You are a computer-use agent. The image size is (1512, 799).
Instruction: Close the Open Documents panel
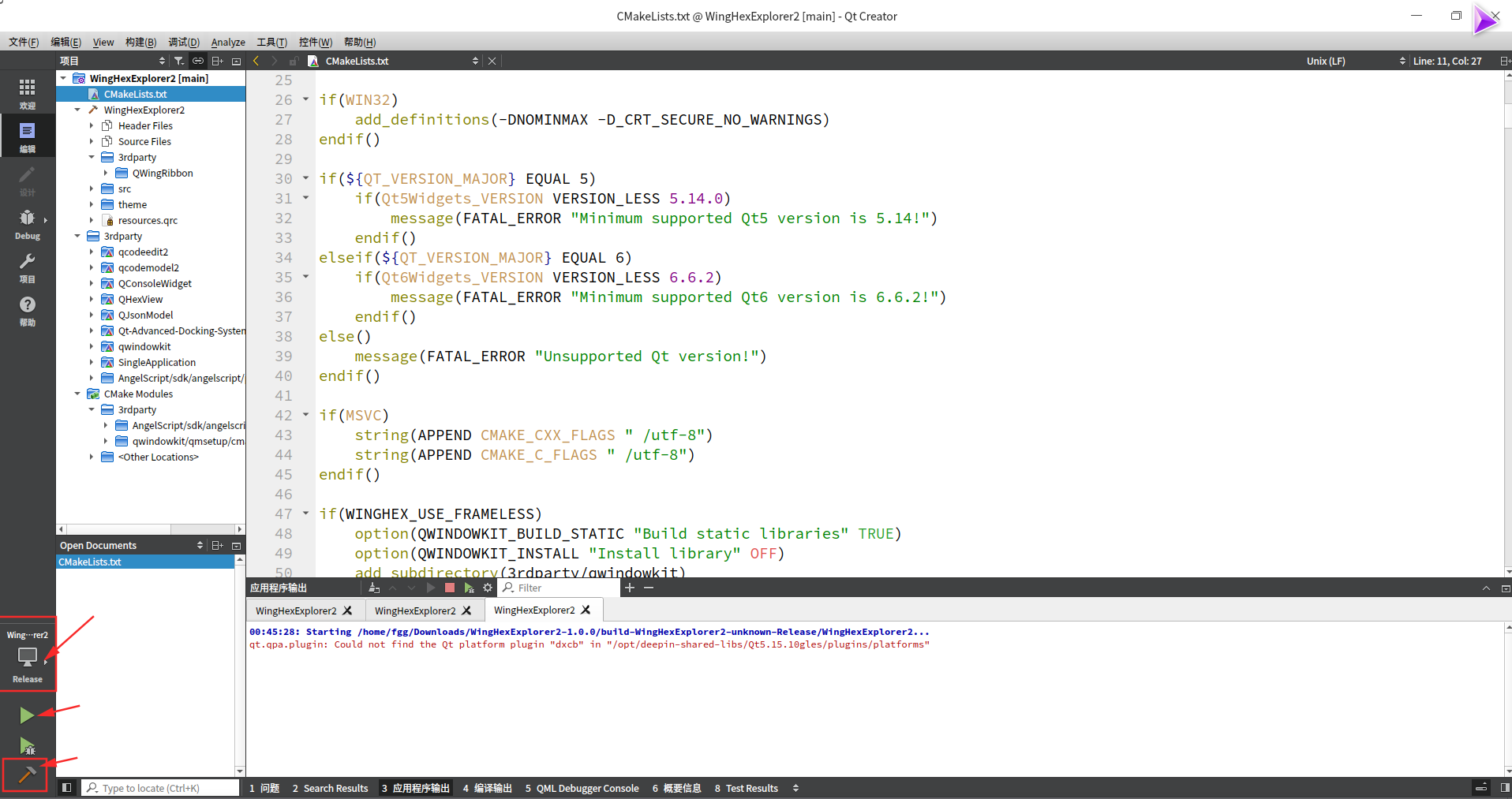coord(236,545)
